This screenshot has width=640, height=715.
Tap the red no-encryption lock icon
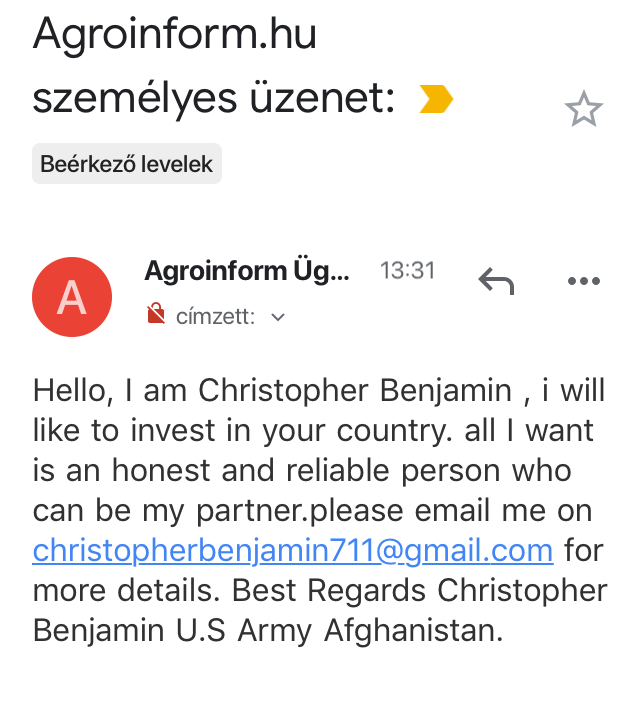(x=156, y=314)
